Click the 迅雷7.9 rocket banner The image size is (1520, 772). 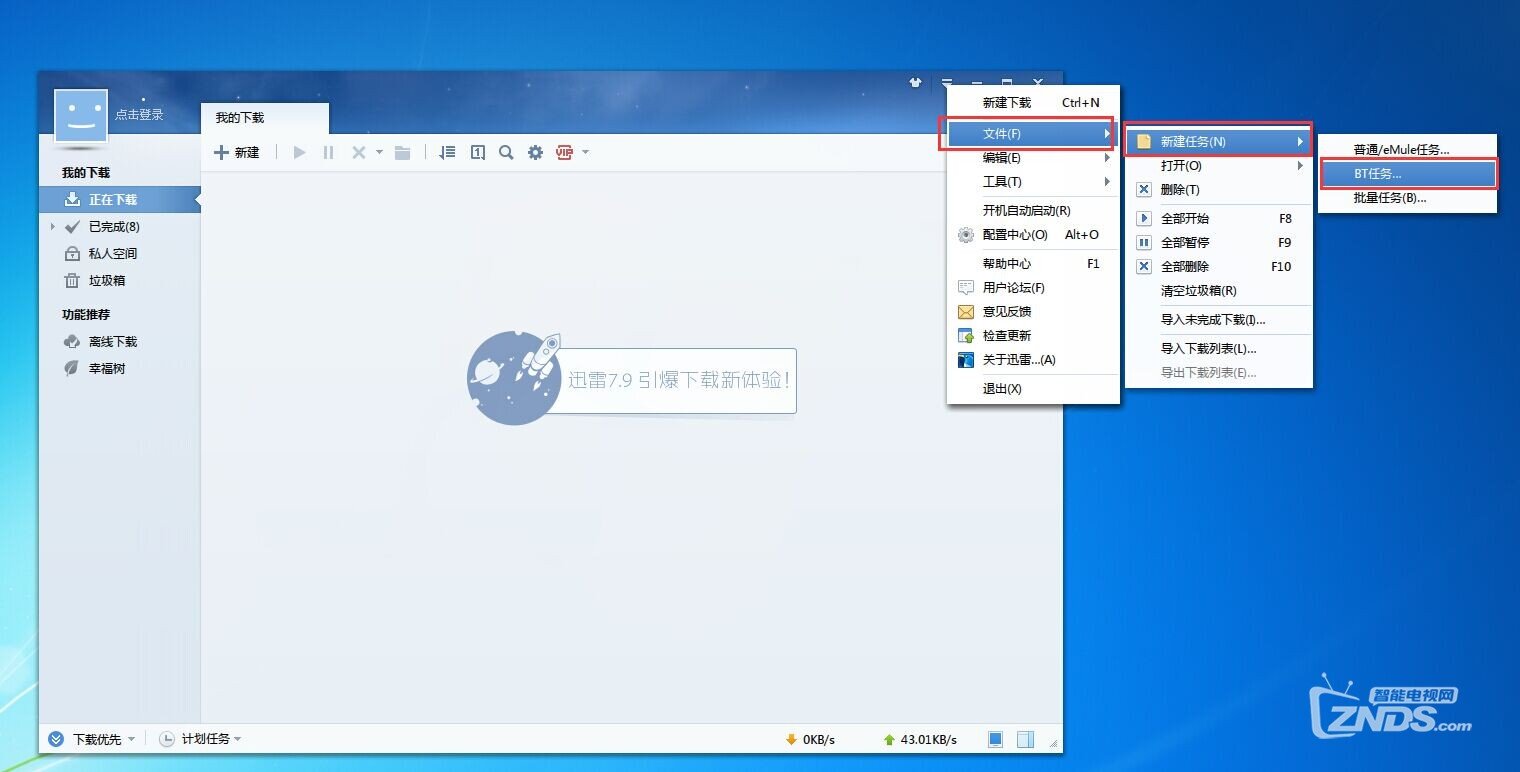click(631, 379)
